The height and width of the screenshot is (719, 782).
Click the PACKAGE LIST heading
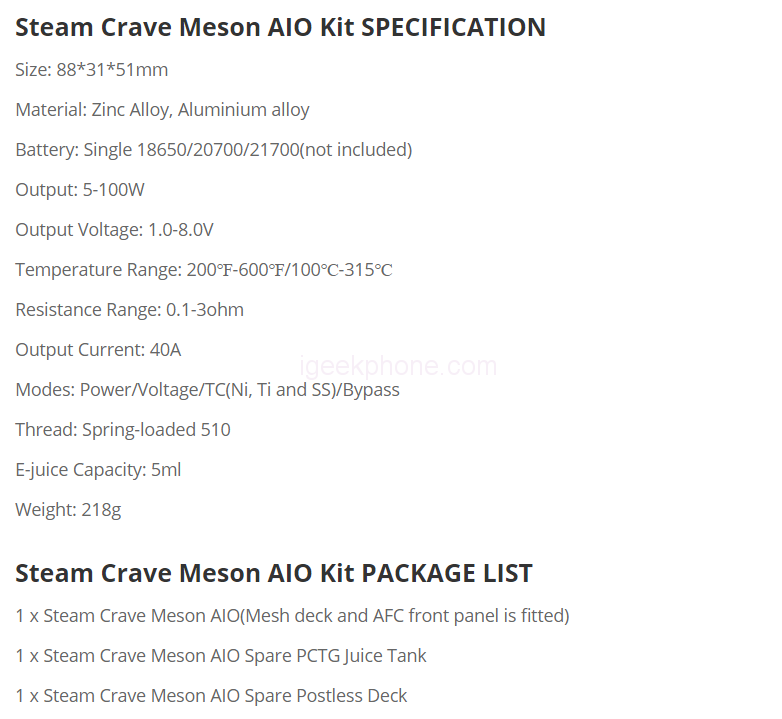[x=273, y=573]
